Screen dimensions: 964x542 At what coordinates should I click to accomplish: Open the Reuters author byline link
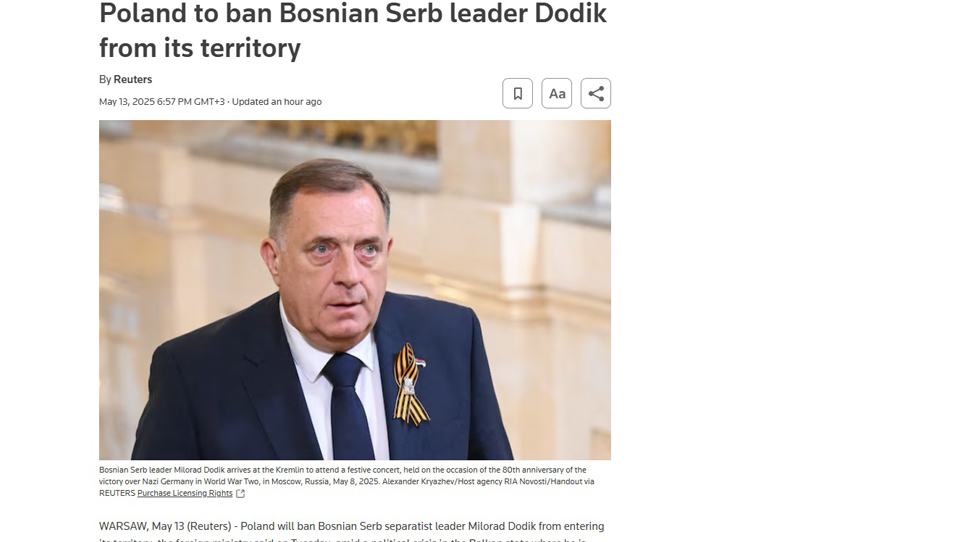pos(133,79)
